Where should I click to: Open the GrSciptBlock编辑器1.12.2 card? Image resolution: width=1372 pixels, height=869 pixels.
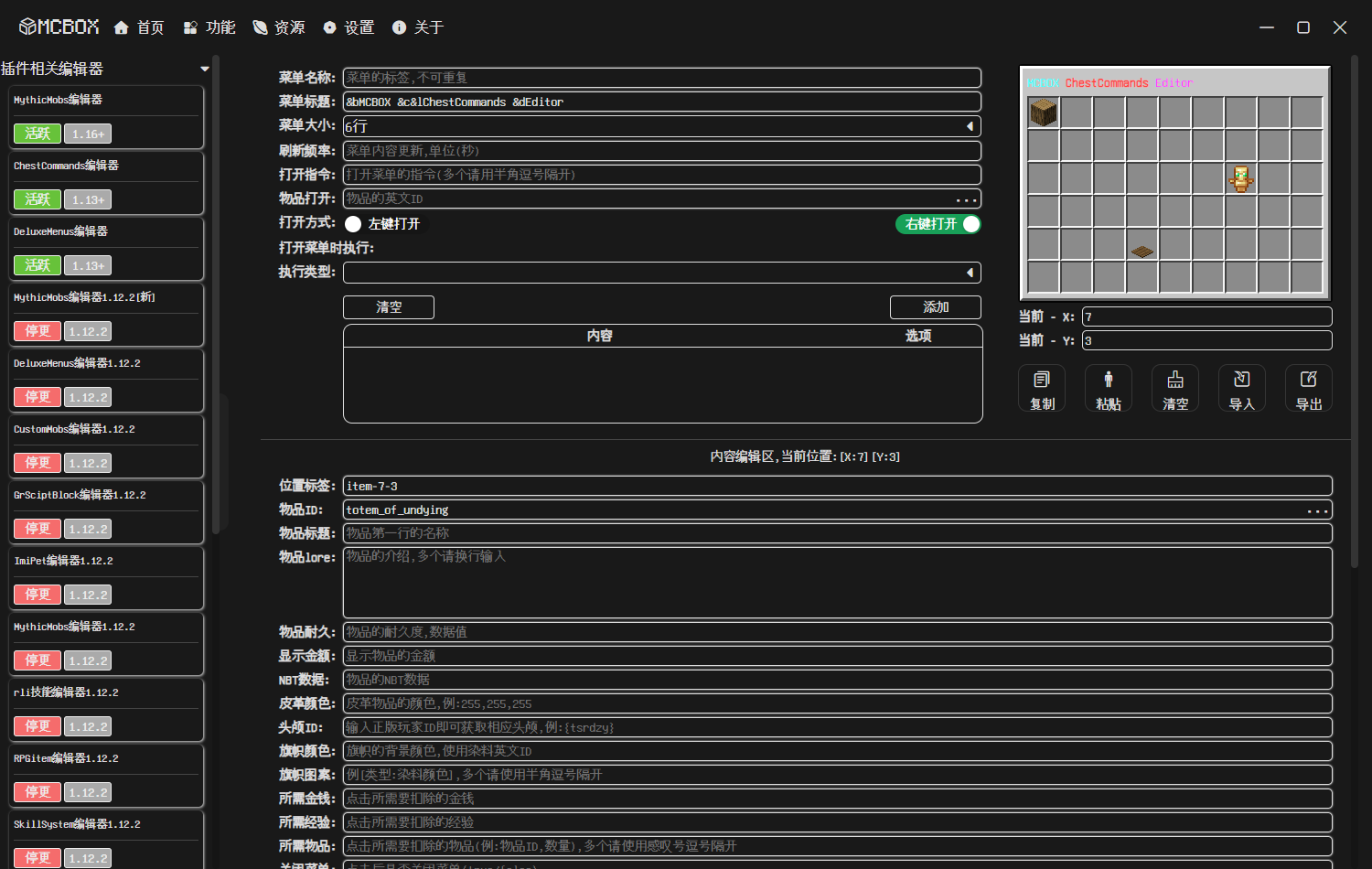click(x=106, y=512)
